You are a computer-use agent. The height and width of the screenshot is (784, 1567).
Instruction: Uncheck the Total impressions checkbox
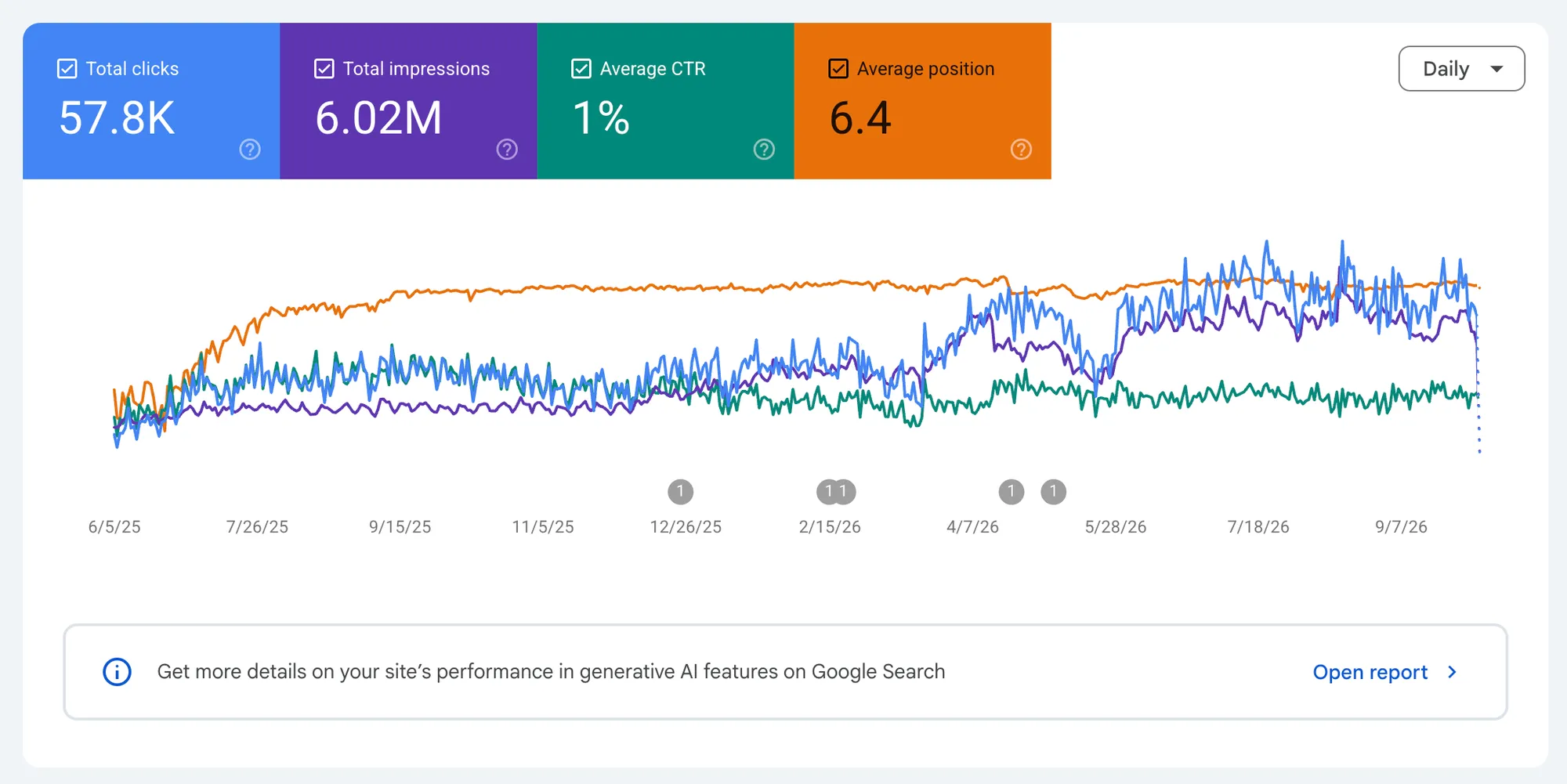(324, 69)
